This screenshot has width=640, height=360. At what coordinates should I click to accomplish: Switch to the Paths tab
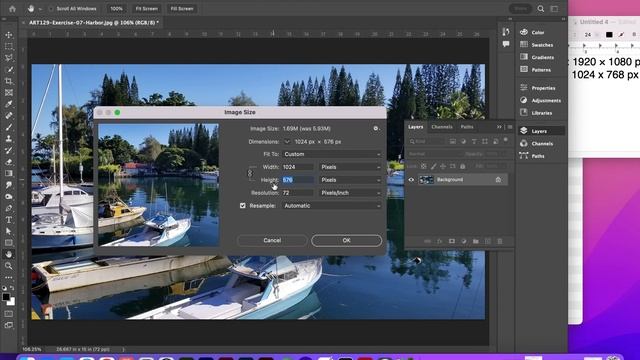(x=467, y=127)
